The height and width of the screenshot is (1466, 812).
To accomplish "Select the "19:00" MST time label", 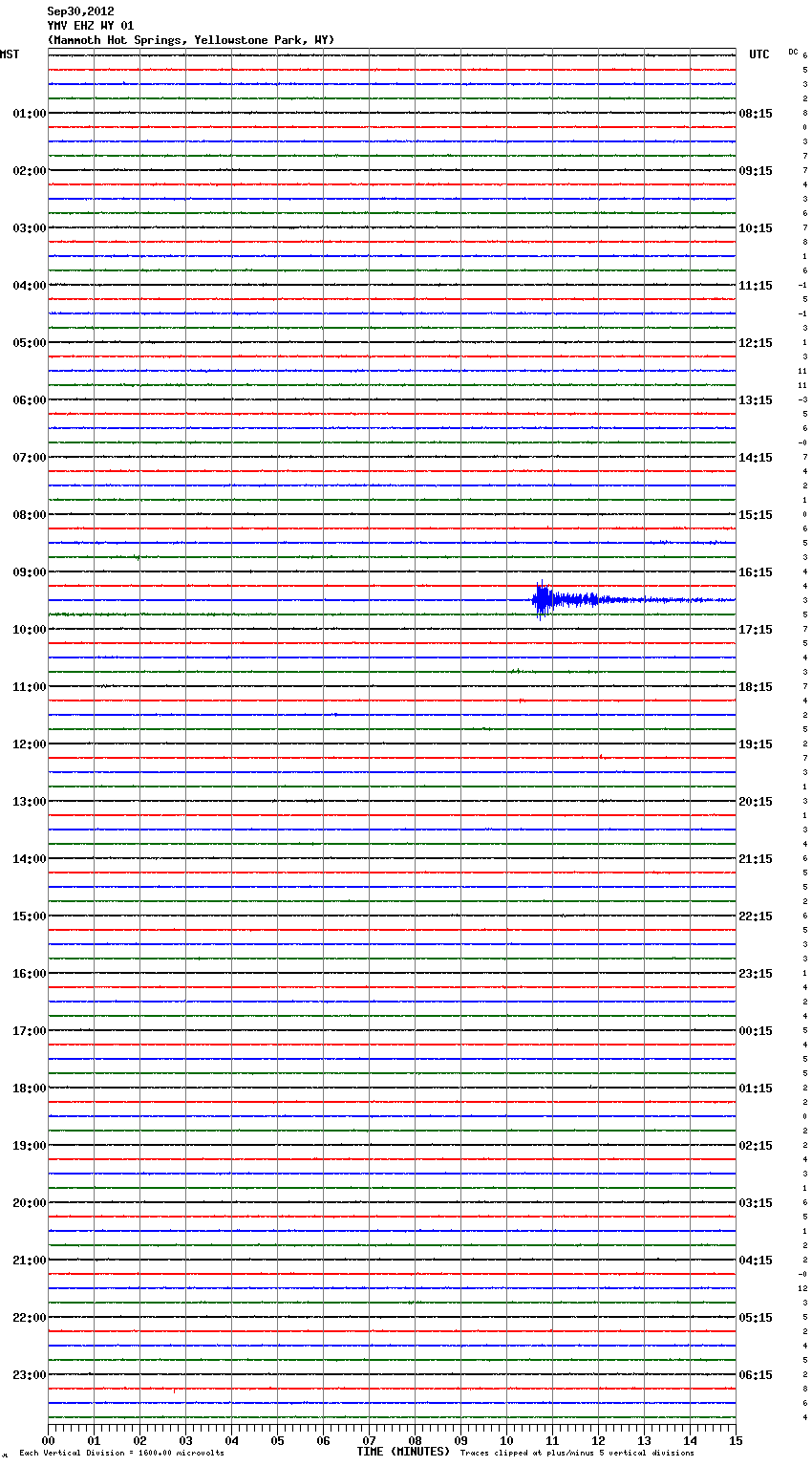I will [x=30, y=1146].
